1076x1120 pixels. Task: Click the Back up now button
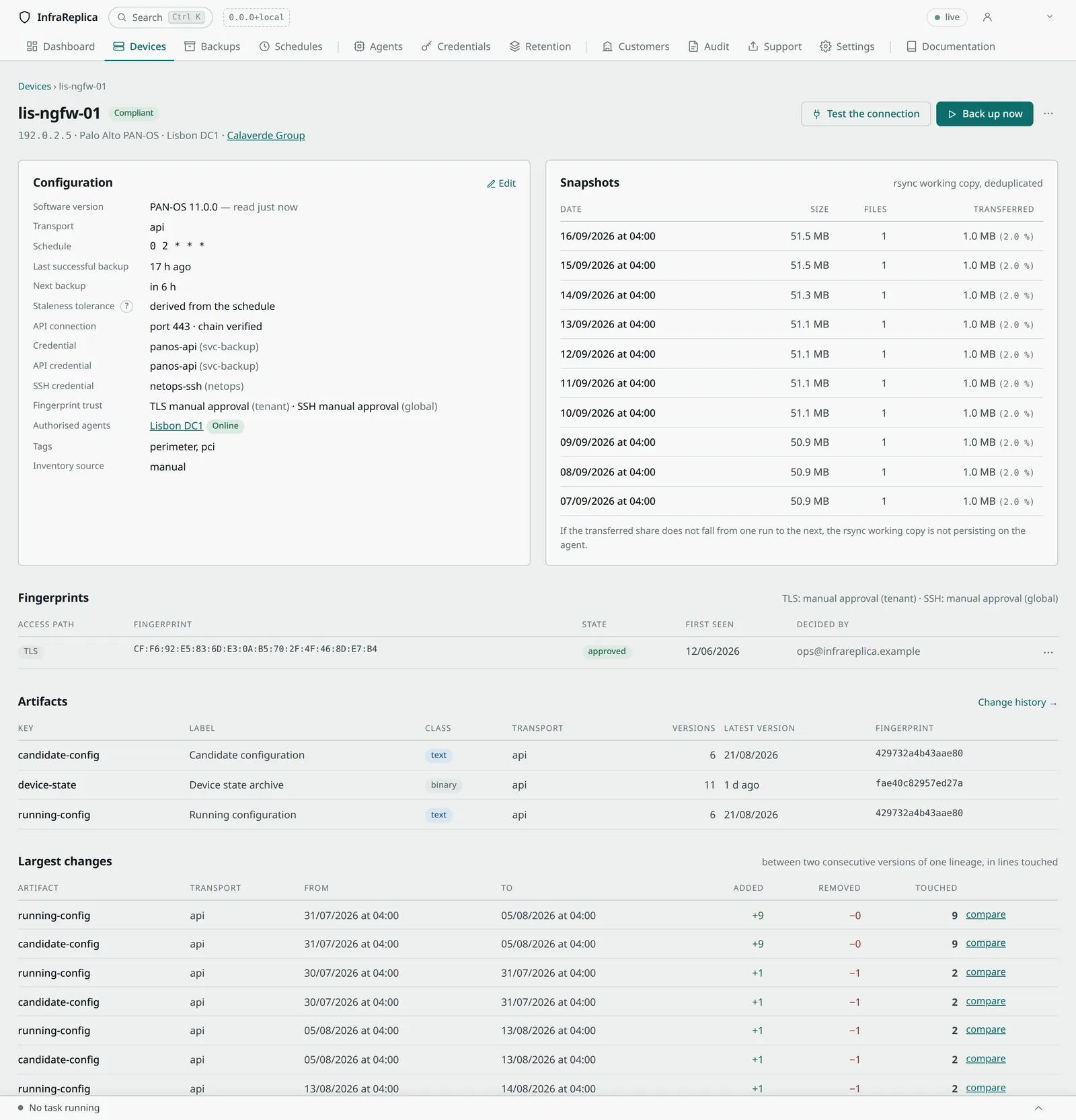point(985,114)
